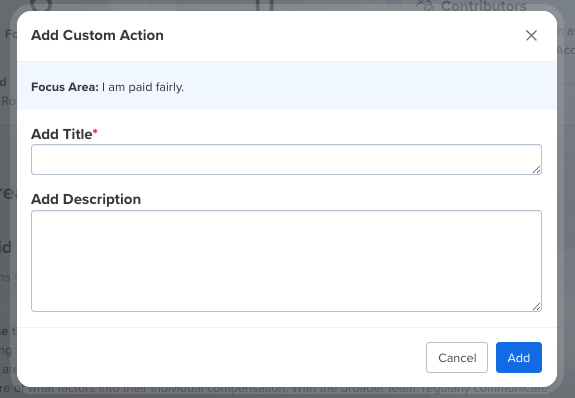Image resolution: width=575 pixels, height=398 pixels.
Task: Click the Add Description label
Action: click(x=86, y=199)
